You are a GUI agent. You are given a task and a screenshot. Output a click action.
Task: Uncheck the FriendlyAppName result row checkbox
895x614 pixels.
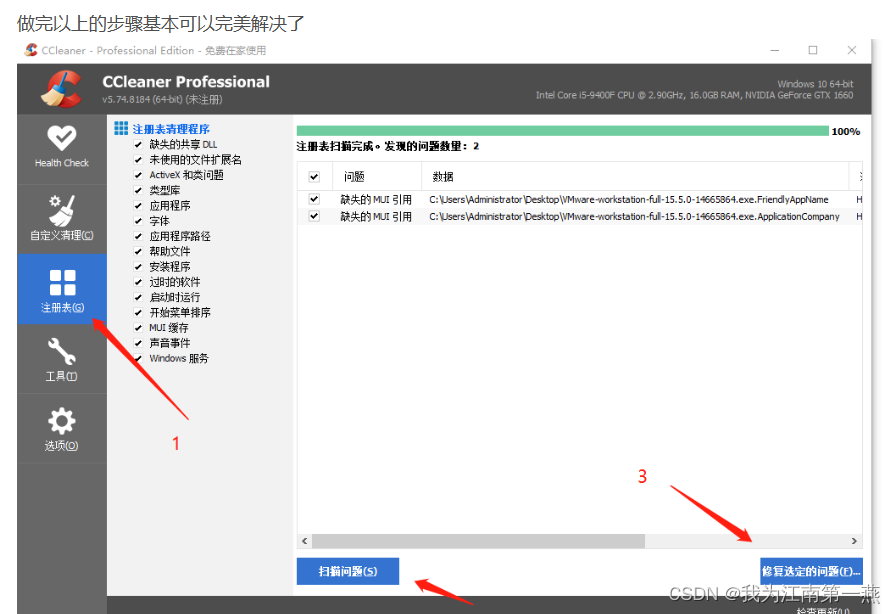[314, 199]
